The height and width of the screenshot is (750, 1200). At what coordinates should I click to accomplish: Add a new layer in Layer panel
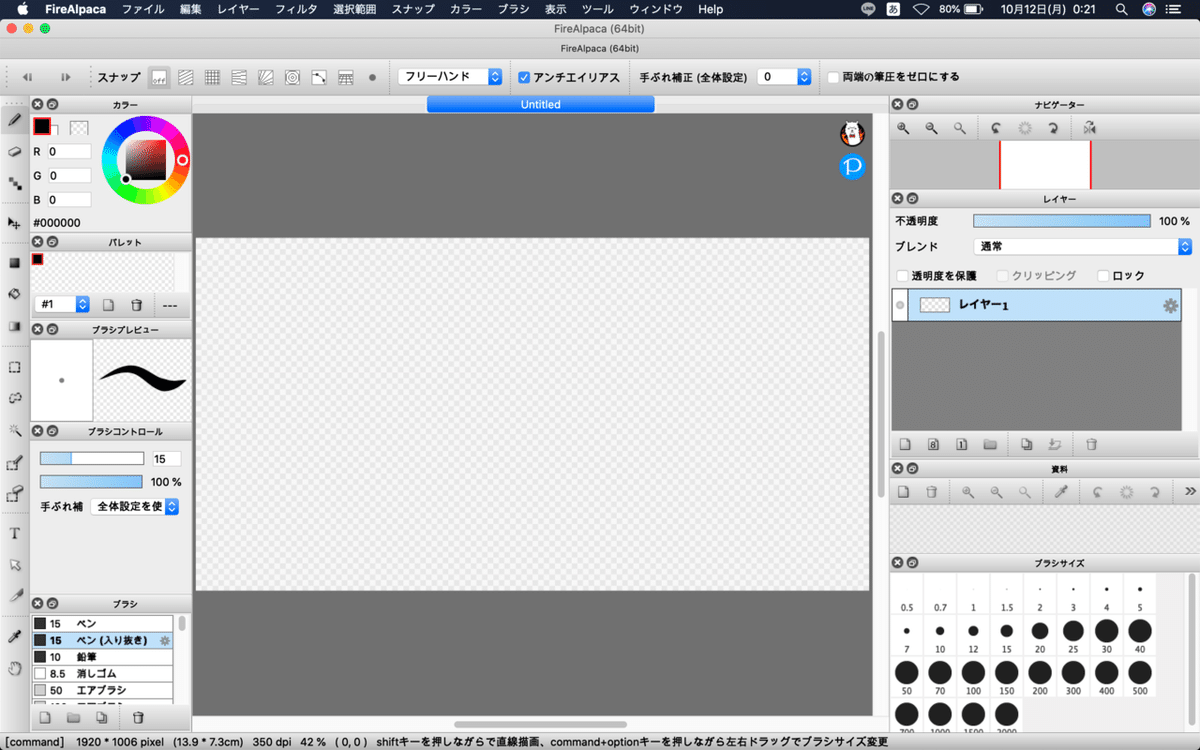[905, 444]
